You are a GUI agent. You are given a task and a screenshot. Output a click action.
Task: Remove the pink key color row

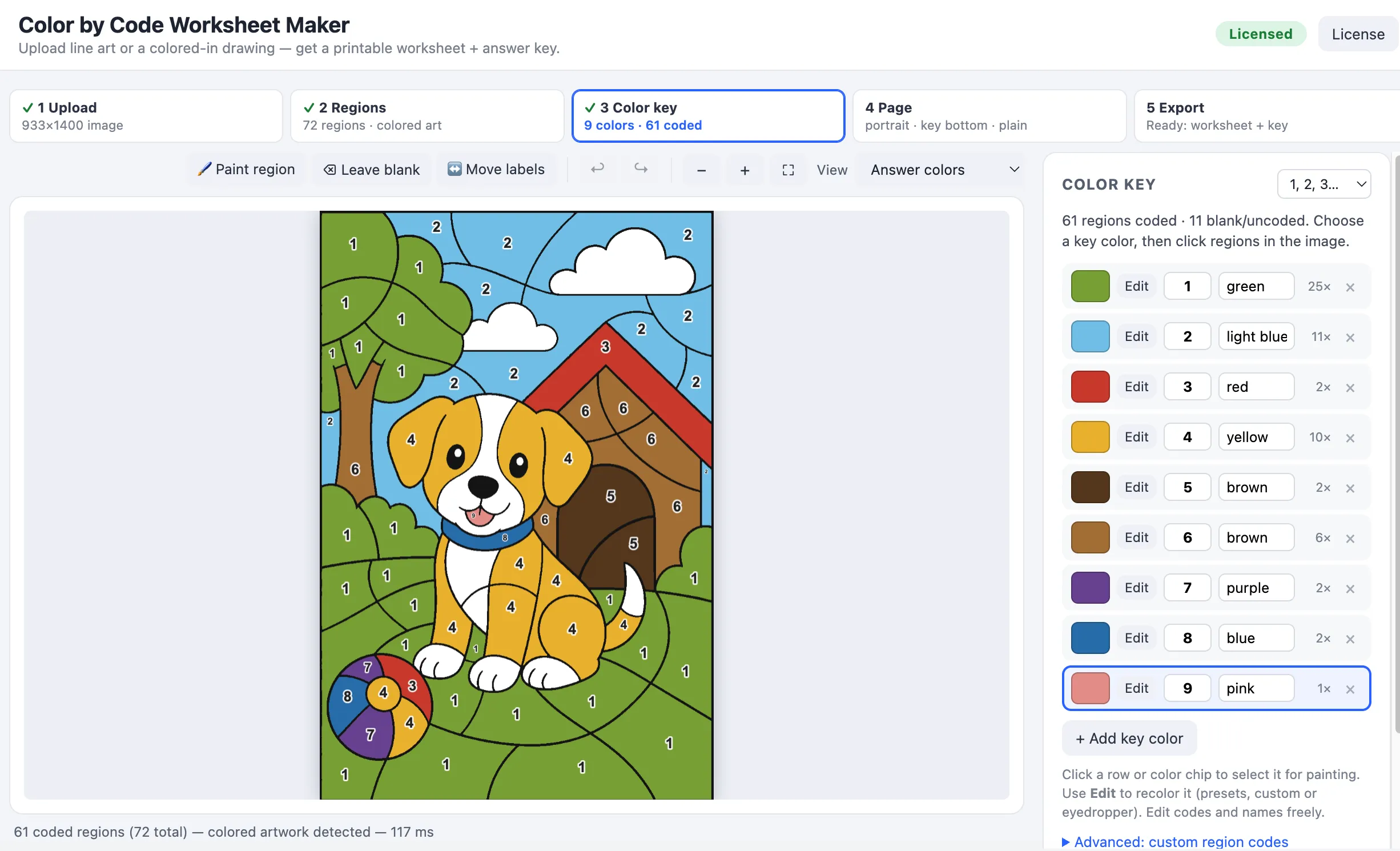tap(1350, 689)
